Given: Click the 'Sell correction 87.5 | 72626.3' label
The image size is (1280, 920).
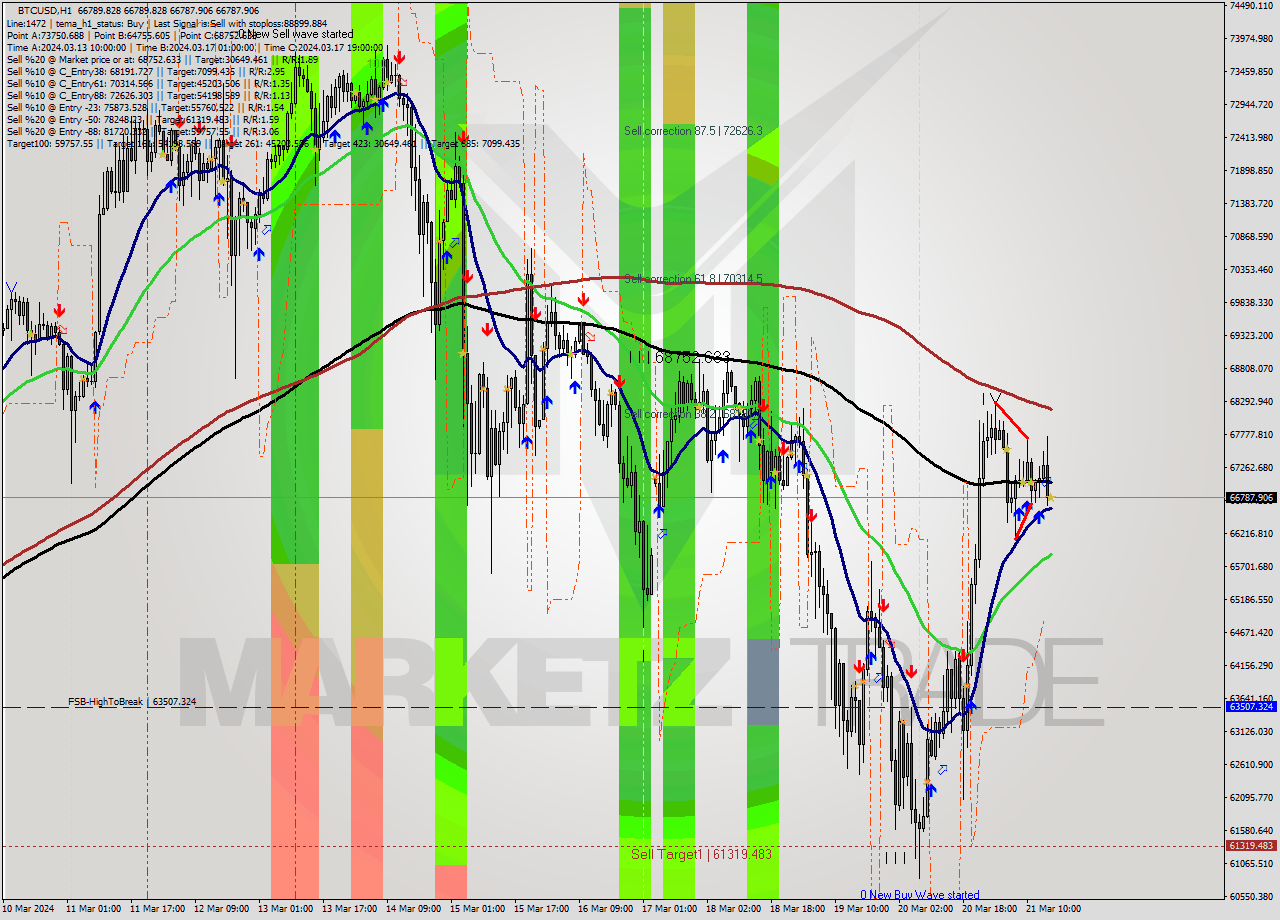Looking at the screenshot, I should [693, 131].
